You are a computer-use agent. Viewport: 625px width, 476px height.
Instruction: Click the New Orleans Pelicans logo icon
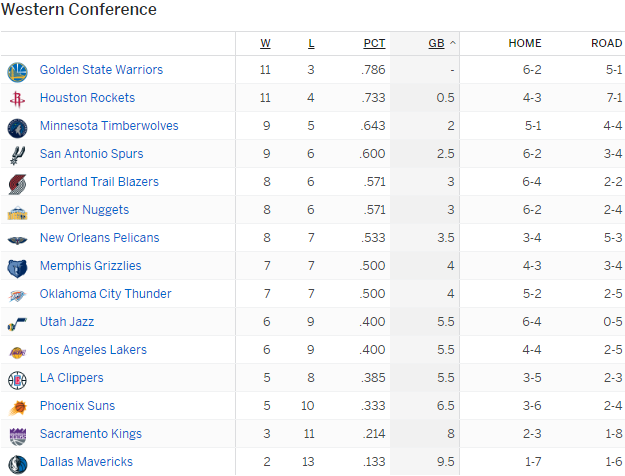coord(17,239)
